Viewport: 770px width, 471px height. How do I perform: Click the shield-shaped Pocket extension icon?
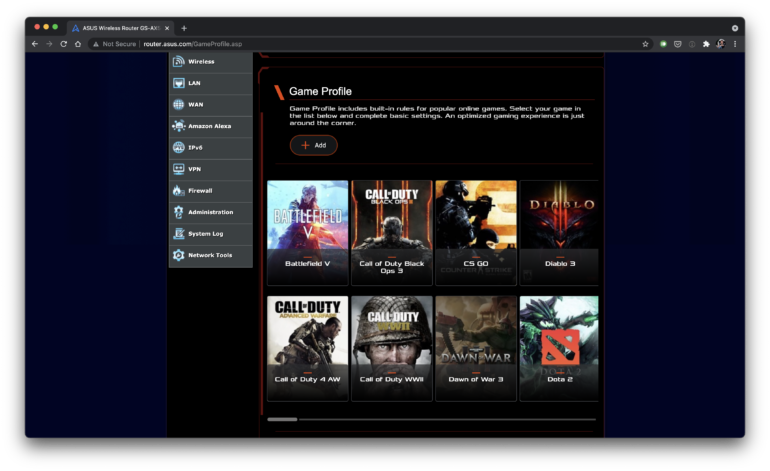click(678, 44)
